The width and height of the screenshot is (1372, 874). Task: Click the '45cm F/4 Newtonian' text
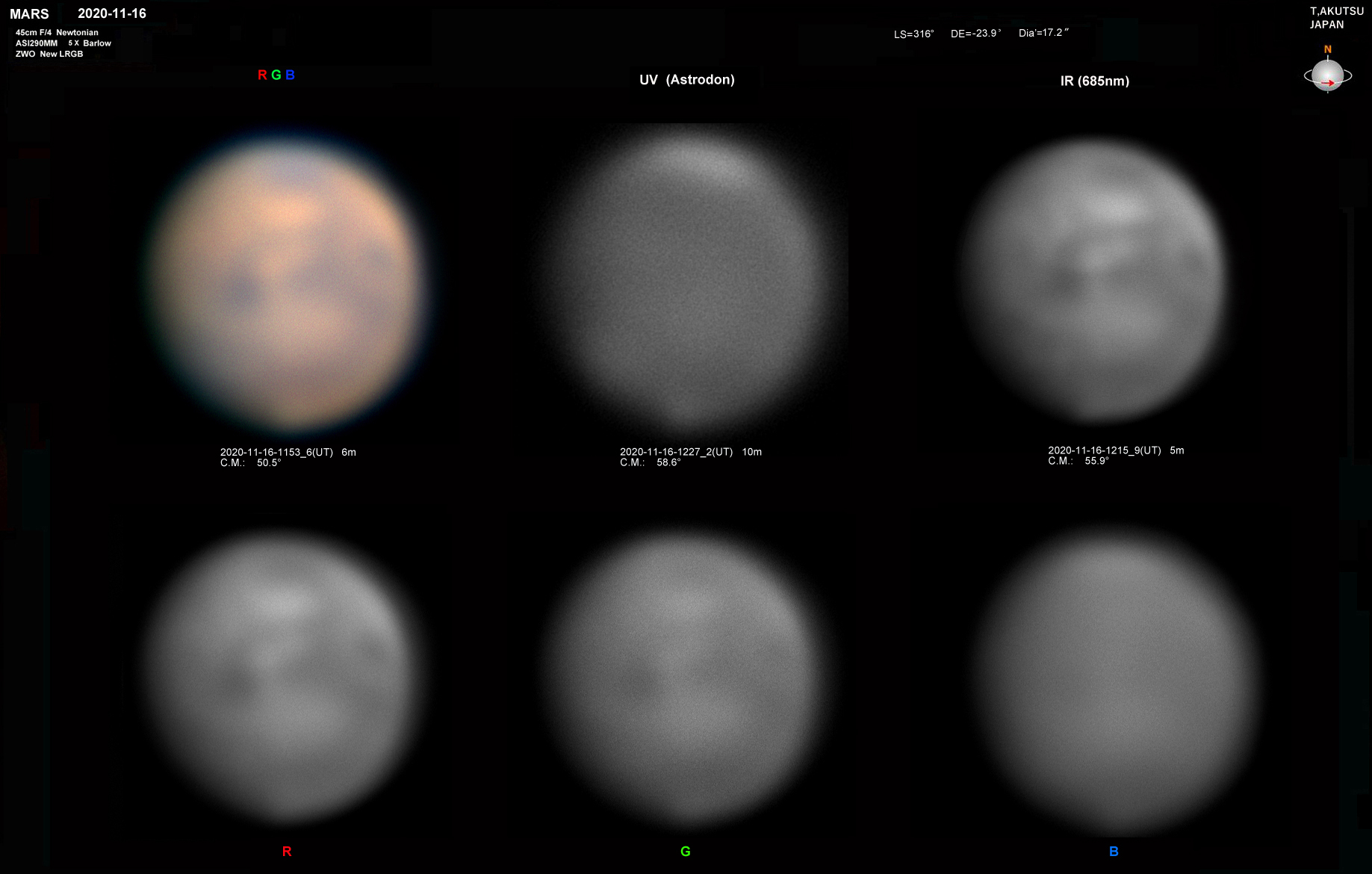pos(57,32)
